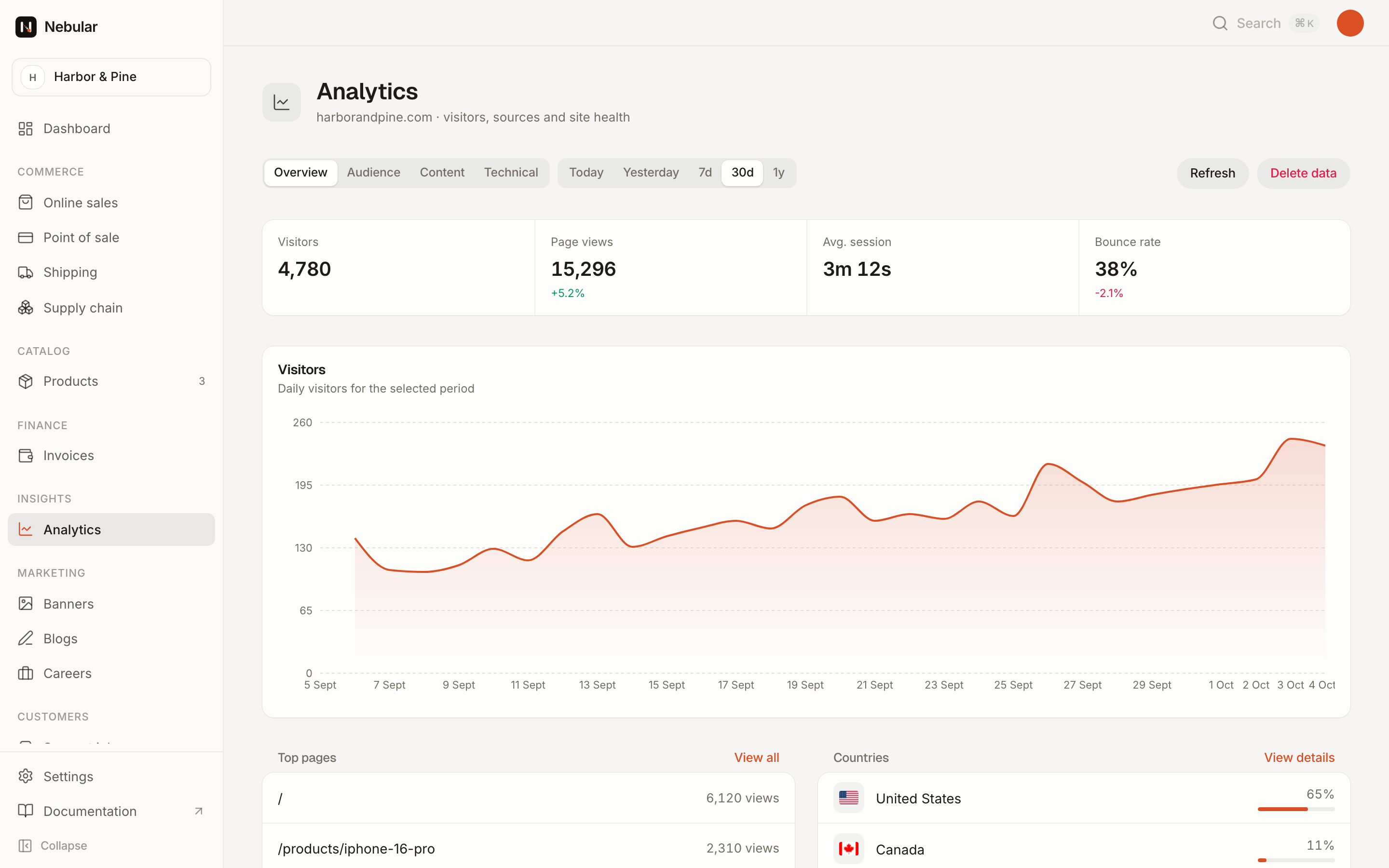Select the 7d time range
The image size is (1389, 868).
point(705,173)
